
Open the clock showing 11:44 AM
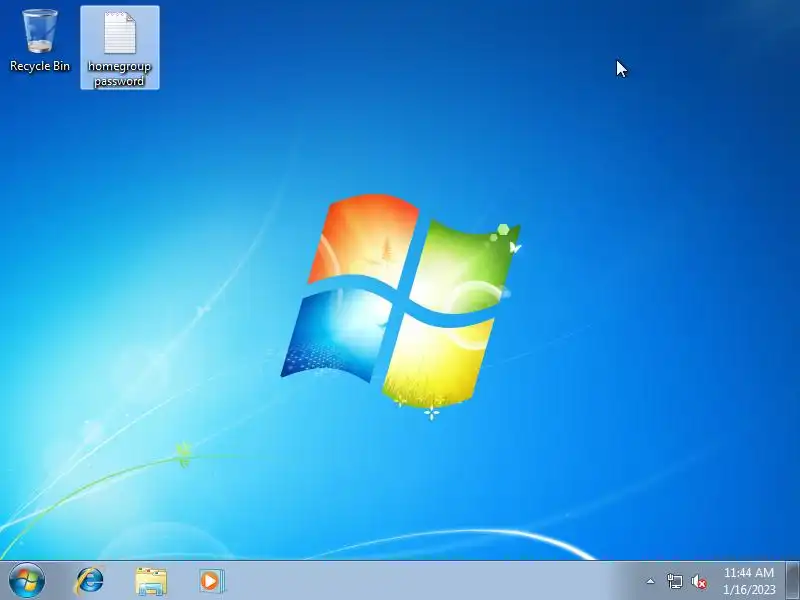(749, 581)
